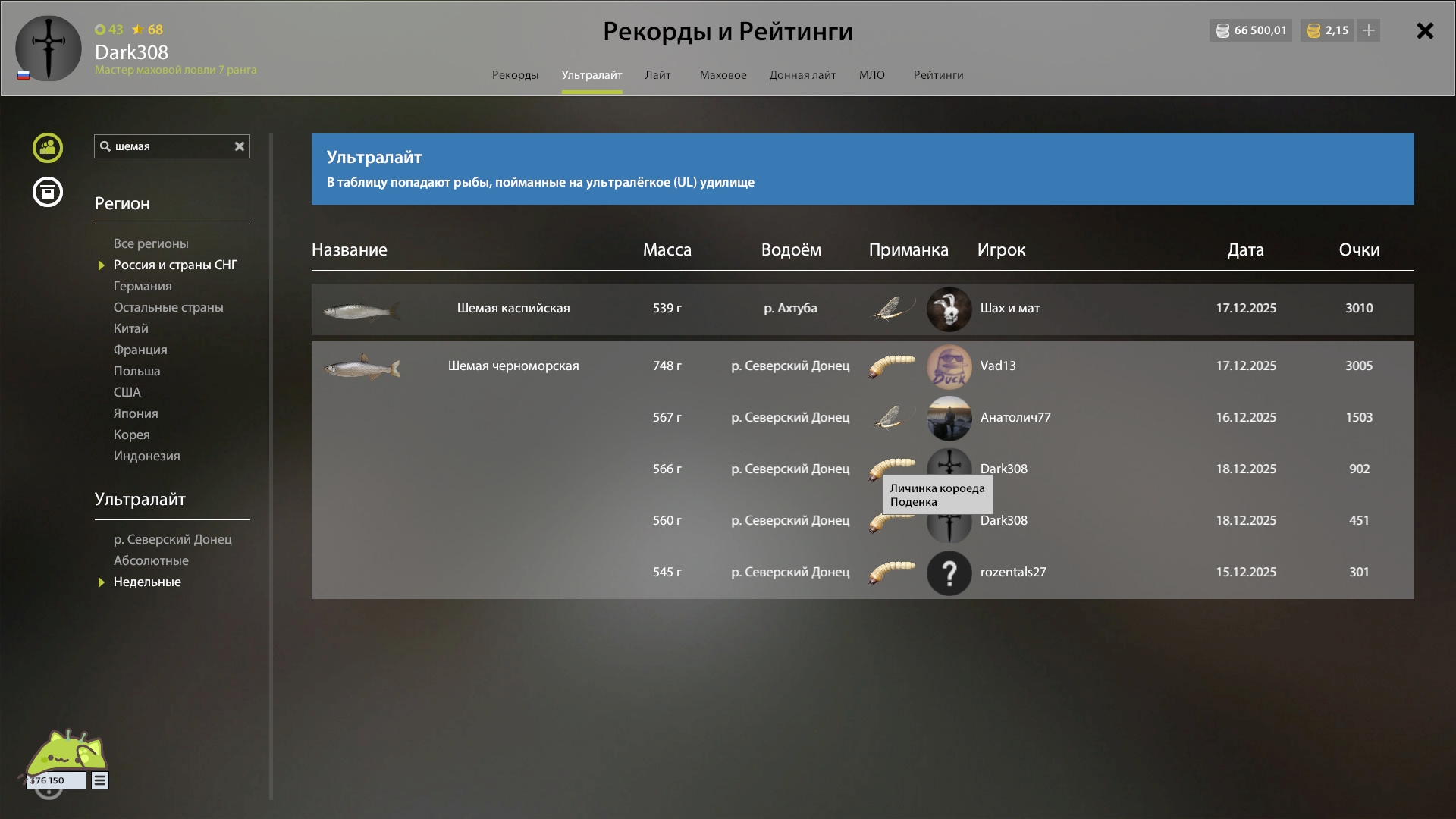Select р. Северский Донец filter
This screenshot has height=819, width=1456.
173,539
